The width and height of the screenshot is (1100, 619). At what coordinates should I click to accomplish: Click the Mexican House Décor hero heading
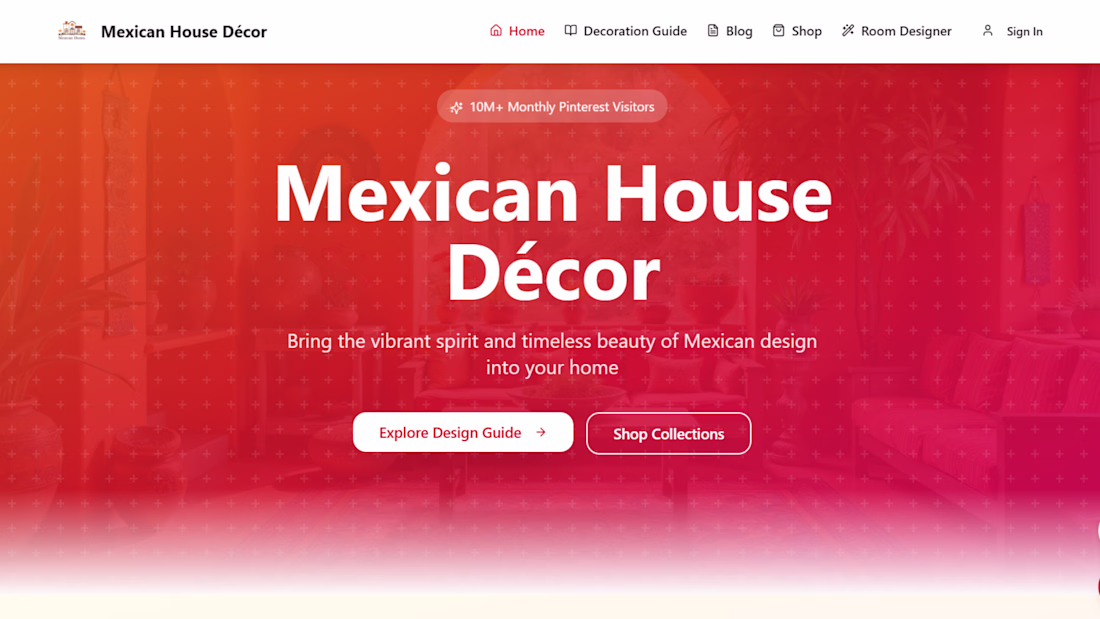pyautogui.click(x=552, y=232)
